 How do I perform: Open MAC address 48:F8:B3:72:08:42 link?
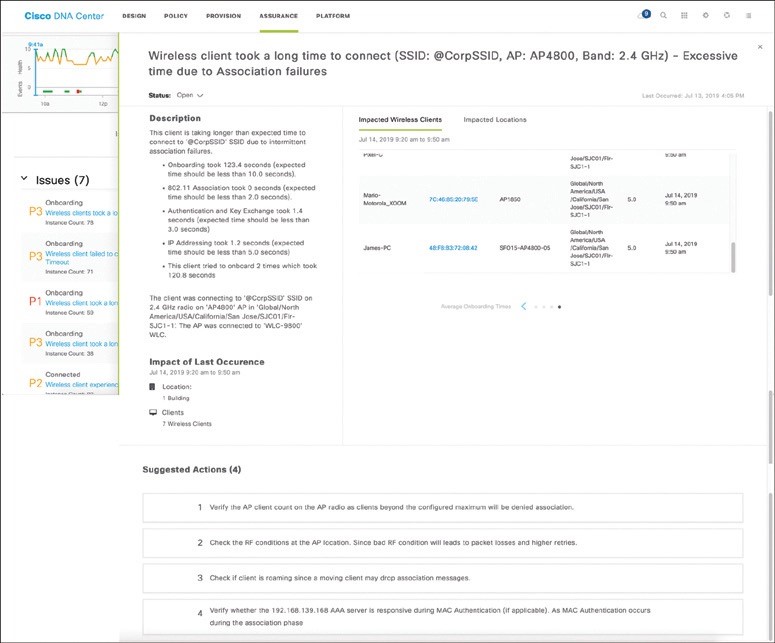(x=453, y=248)
